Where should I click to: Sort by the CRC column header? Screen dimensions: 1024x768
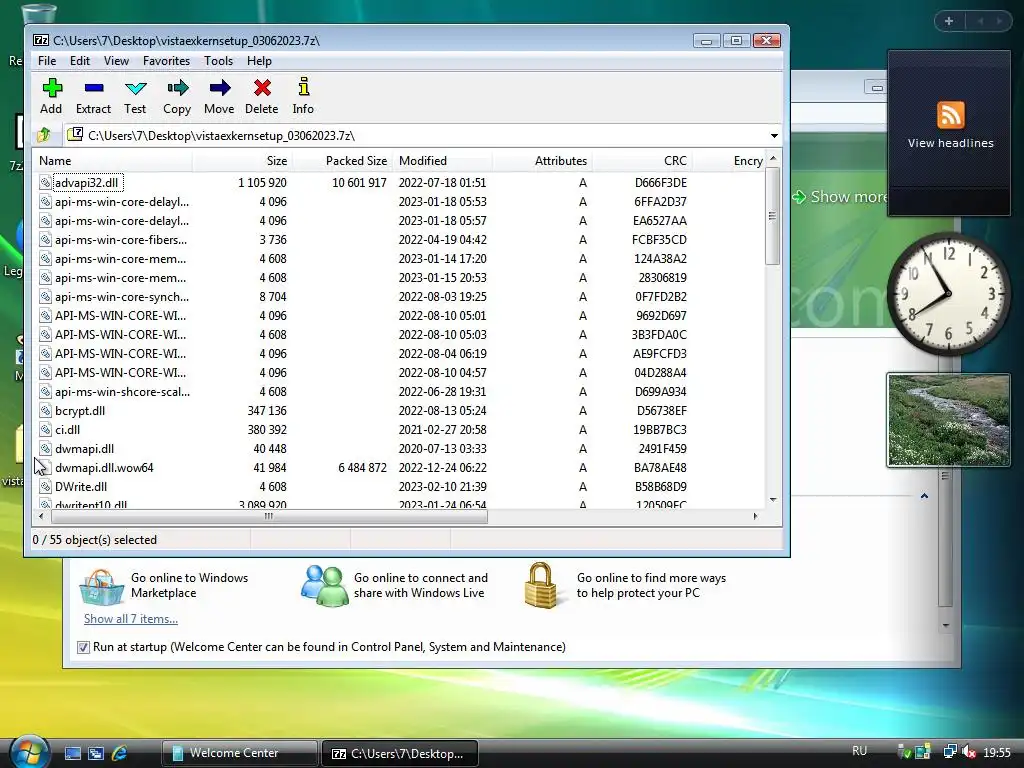point(641,161)
